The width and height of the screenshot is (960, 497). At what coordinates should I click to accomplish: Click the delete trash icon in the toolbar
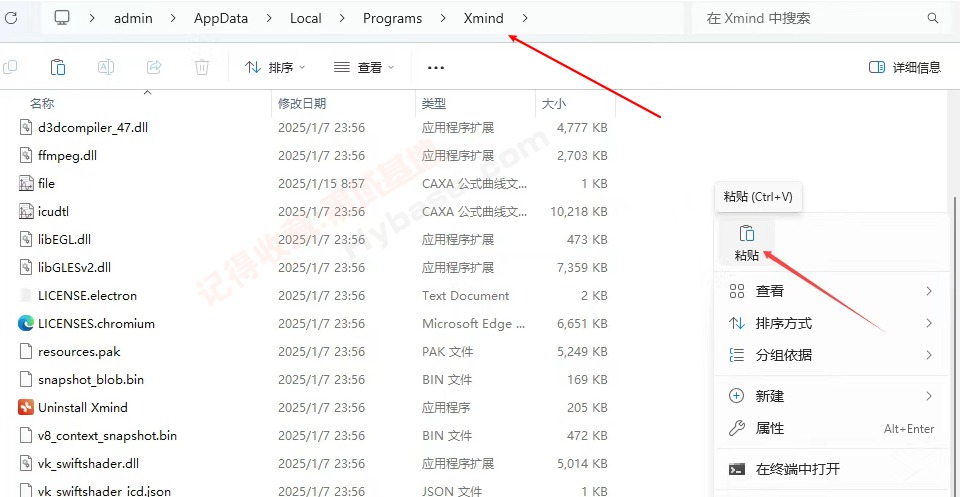pos(201,67)
